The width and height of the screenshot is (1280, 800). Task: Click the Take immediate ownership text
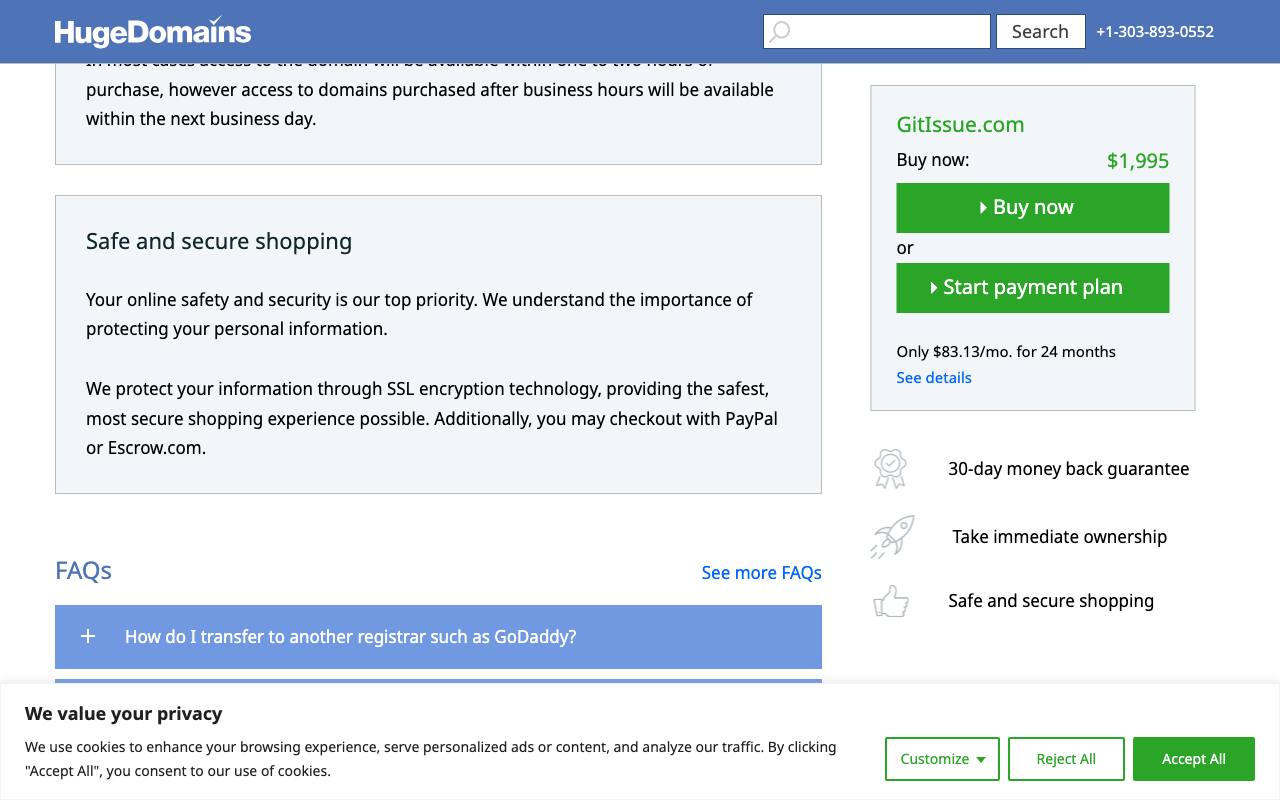coord(1060,537)
